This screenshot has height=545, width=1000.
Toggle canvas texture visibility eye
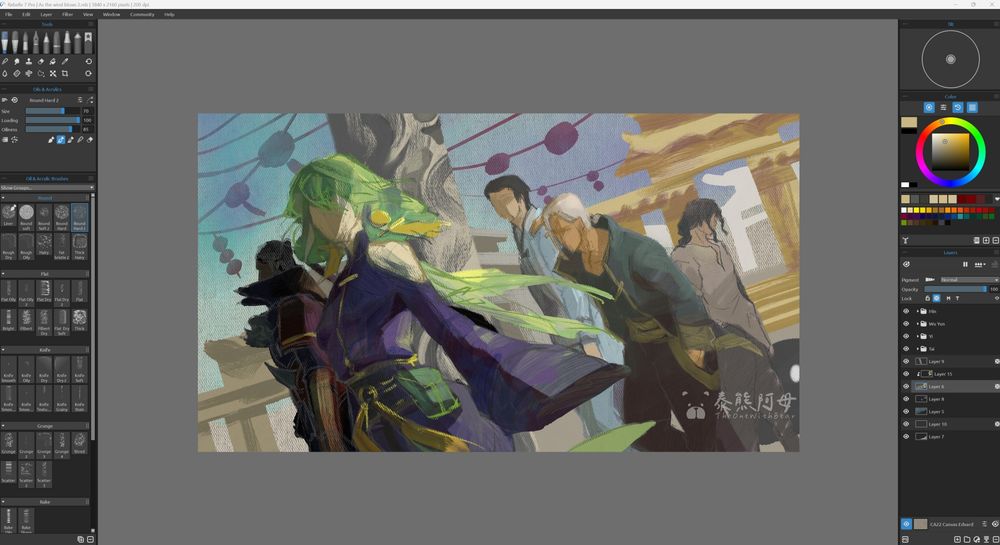click(906, 524)
